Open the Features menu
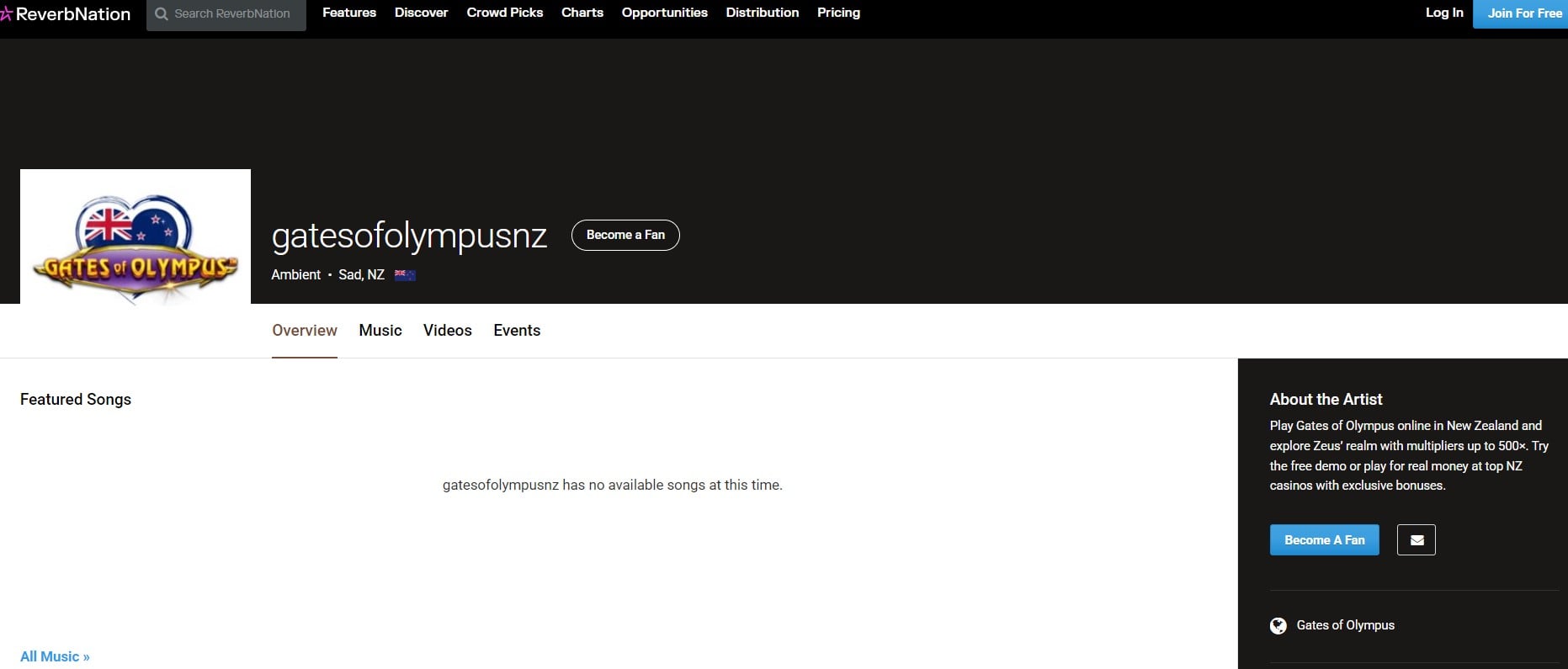The height and width of the screenshot is (669, 1568). click(x=349, y=13)
